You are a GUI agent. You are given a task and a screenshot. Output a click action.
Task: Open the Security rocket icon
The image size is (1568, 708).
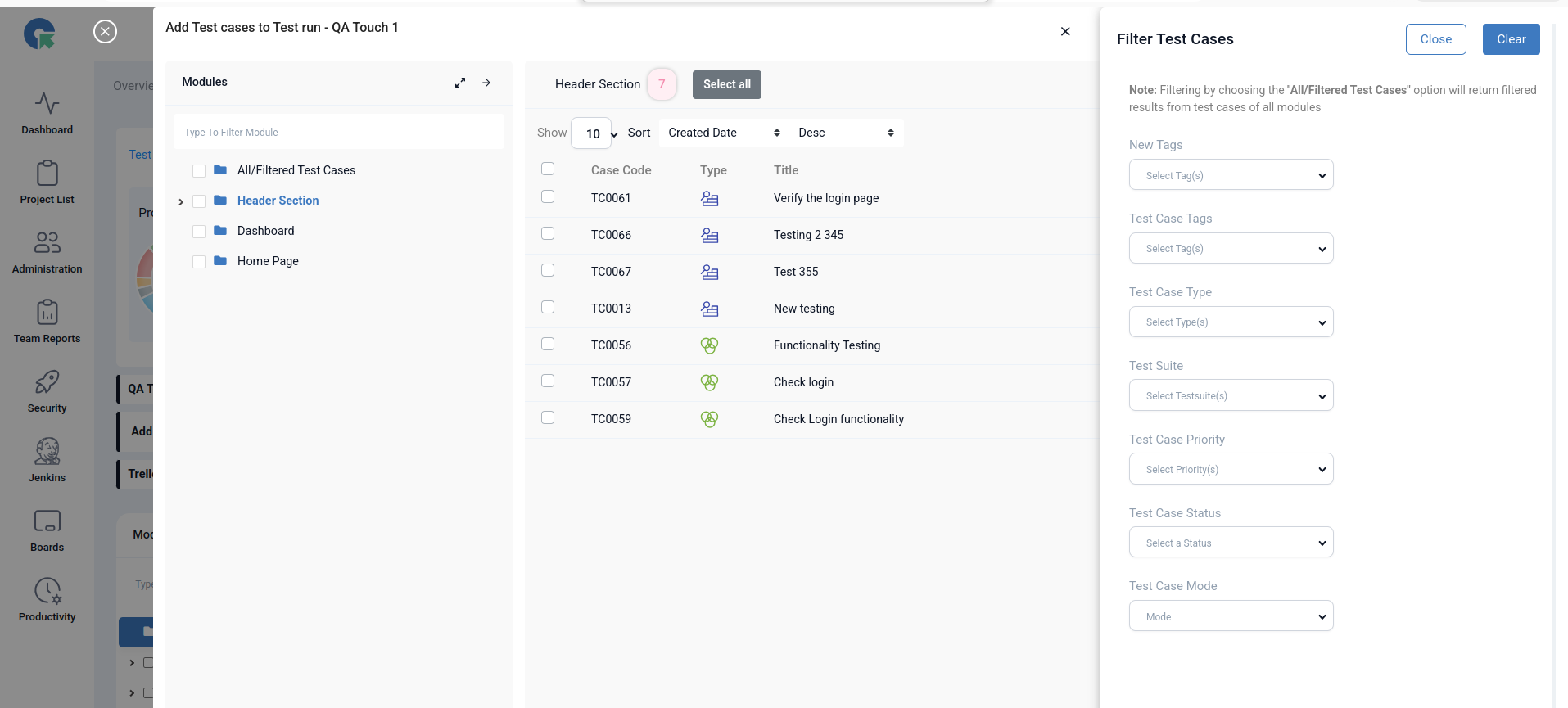(47, 382)
